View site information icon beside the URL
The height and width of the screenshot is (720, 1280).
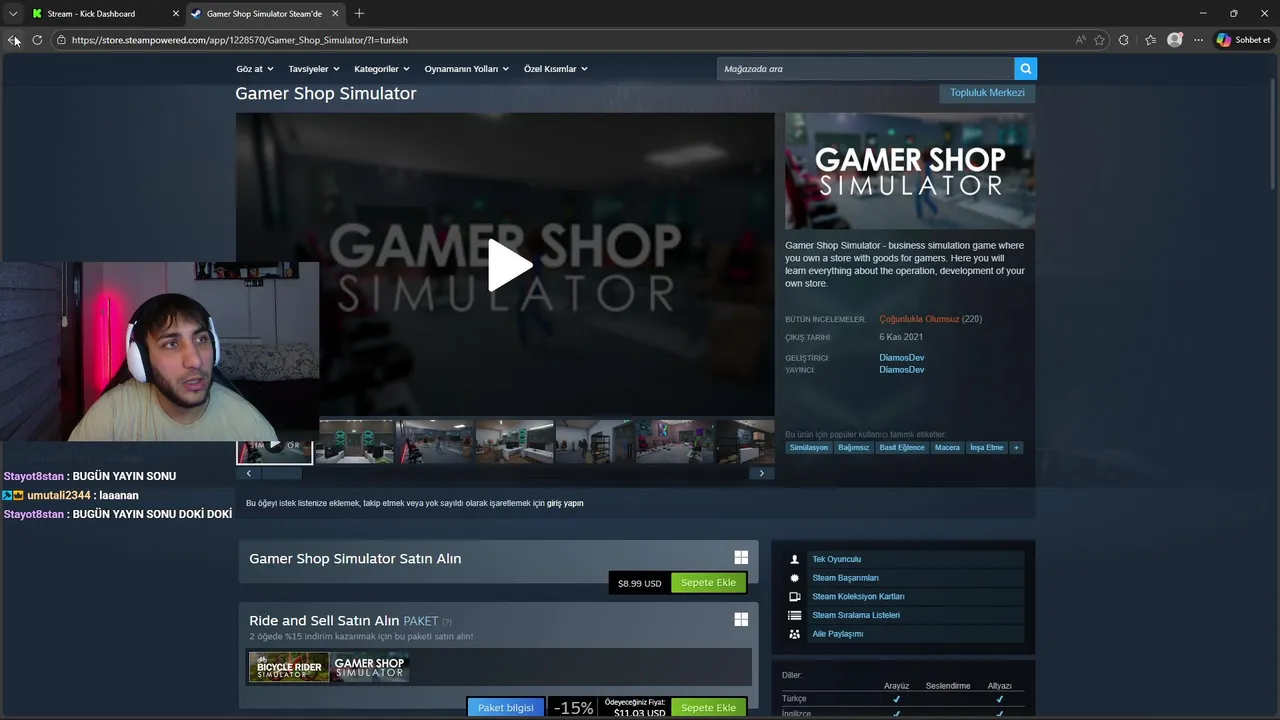[x=61, y=40]
